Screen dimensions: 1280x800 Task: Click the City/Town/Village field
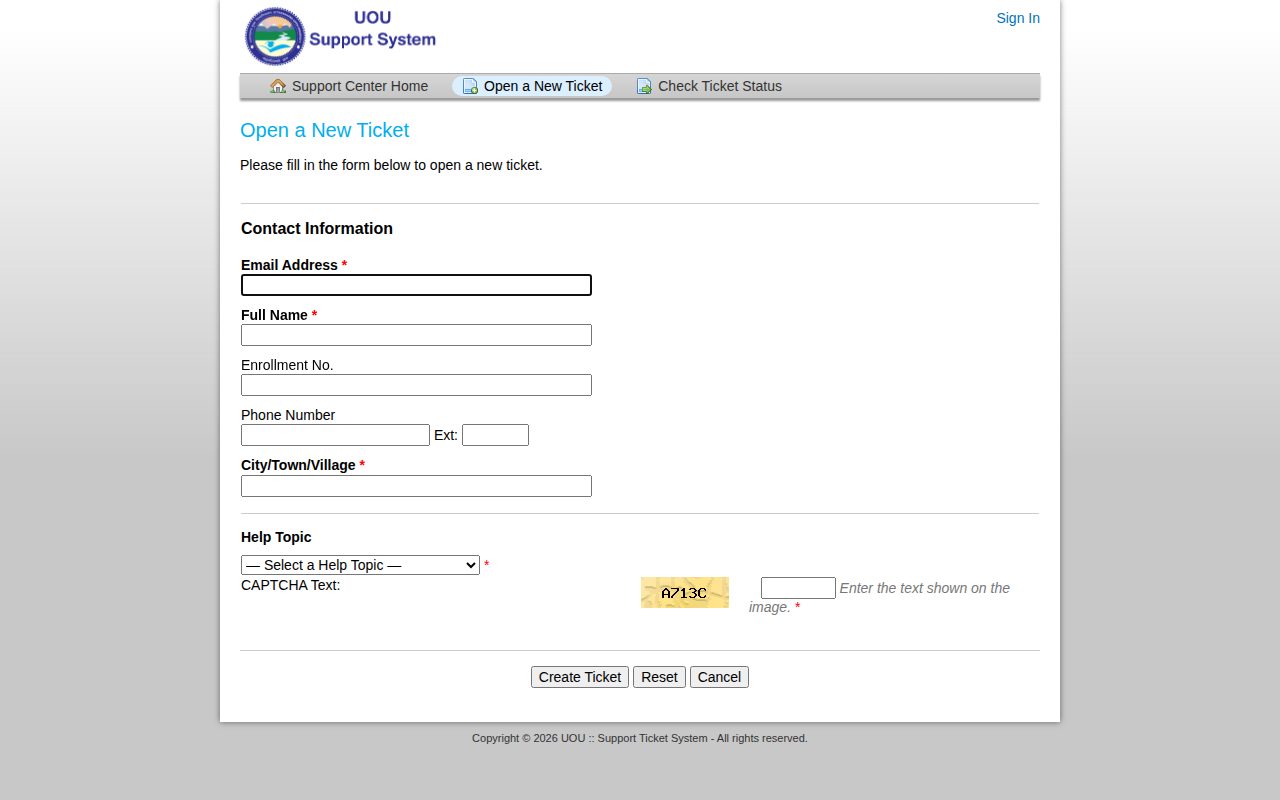click(416, 486)
